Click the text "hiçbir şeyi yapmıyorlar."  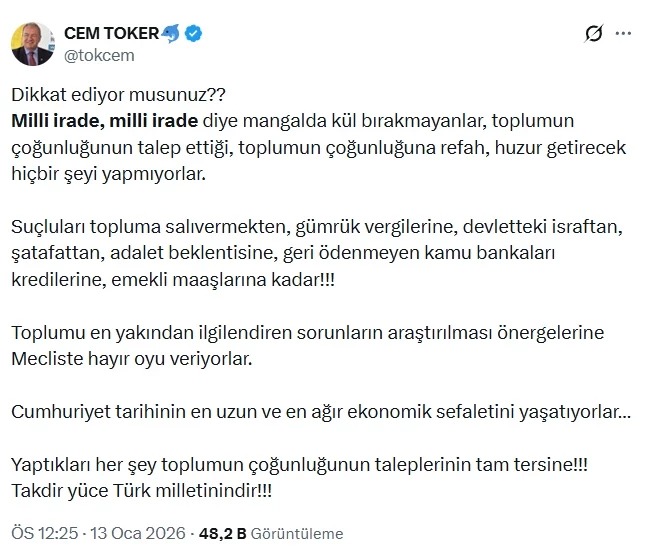[107, 175]
